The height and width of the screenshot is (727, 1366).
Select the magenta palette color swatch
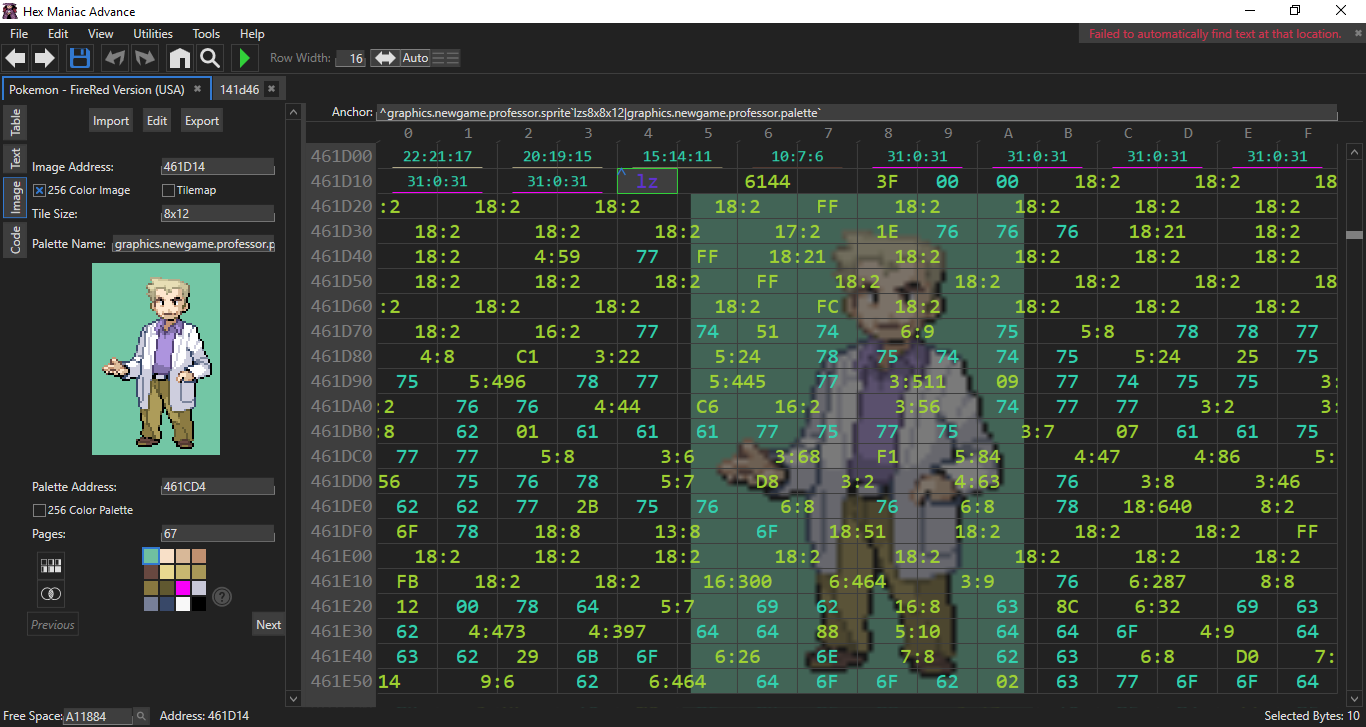(x=183, y=588)
